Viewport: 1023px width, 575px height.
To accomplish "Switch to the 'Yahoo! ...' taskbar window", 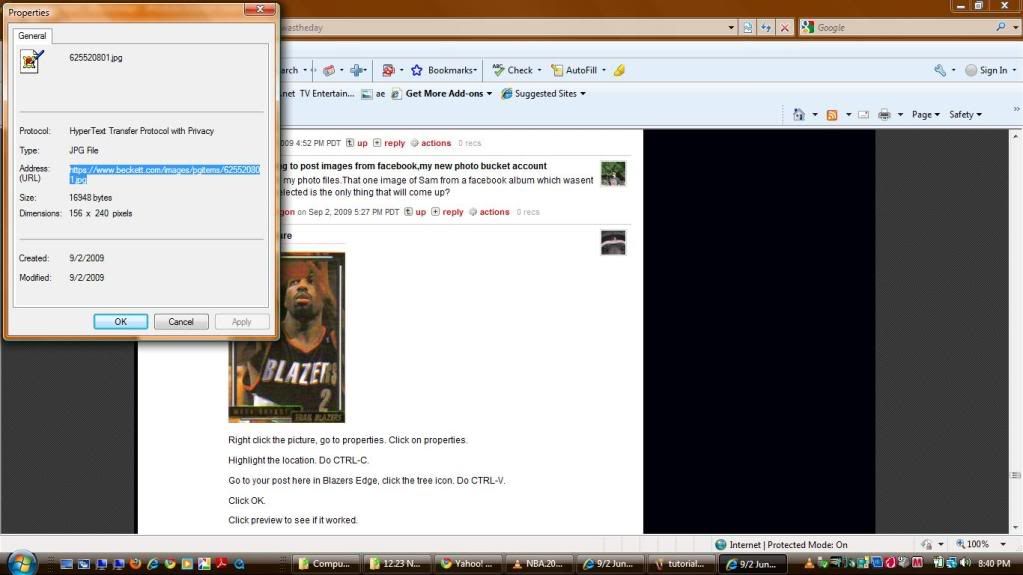I will (x=467, y=564).
